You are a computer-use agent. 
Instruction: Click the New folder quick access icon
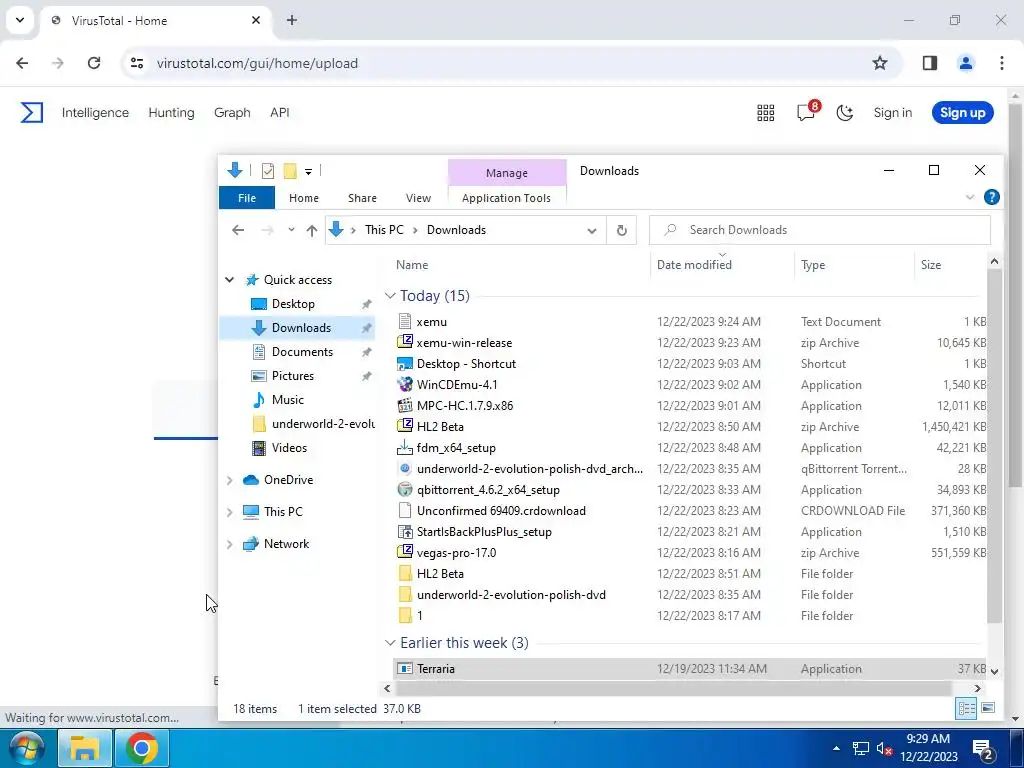(x=290, y=171)
